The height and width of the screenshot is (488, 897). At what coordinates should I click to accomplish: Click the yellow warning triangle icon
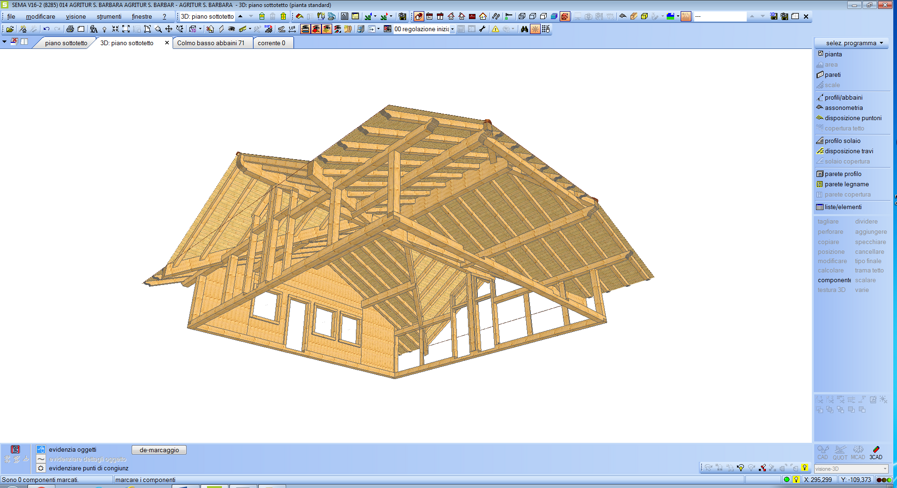(495, 30)
